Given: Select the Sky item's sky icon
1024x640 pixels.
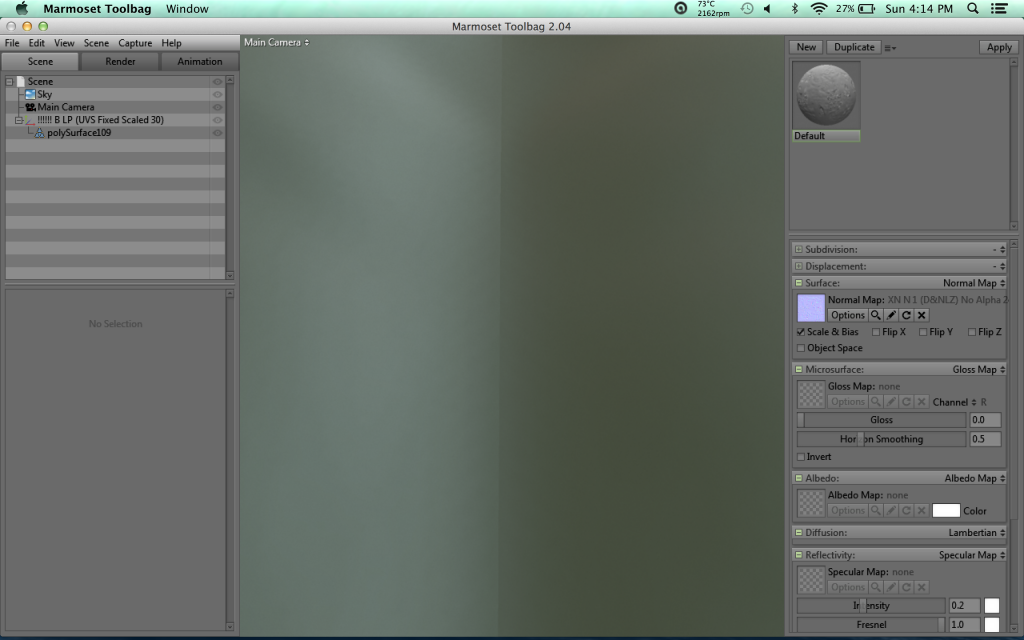Looking at the screenshot, I should [x=30, y=94].
